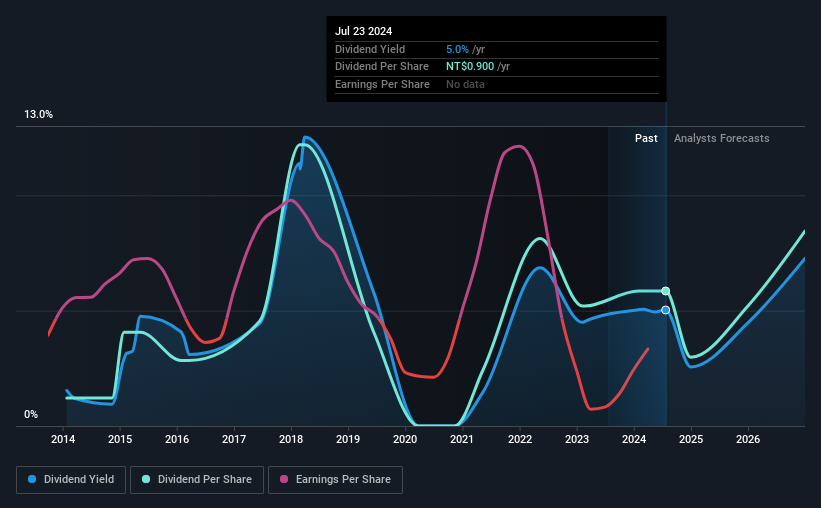Image resolution: width=821 pixels, height=508 pixels.
Task: Click the 2020 x-axis label
Action: (x=405, y=439)
